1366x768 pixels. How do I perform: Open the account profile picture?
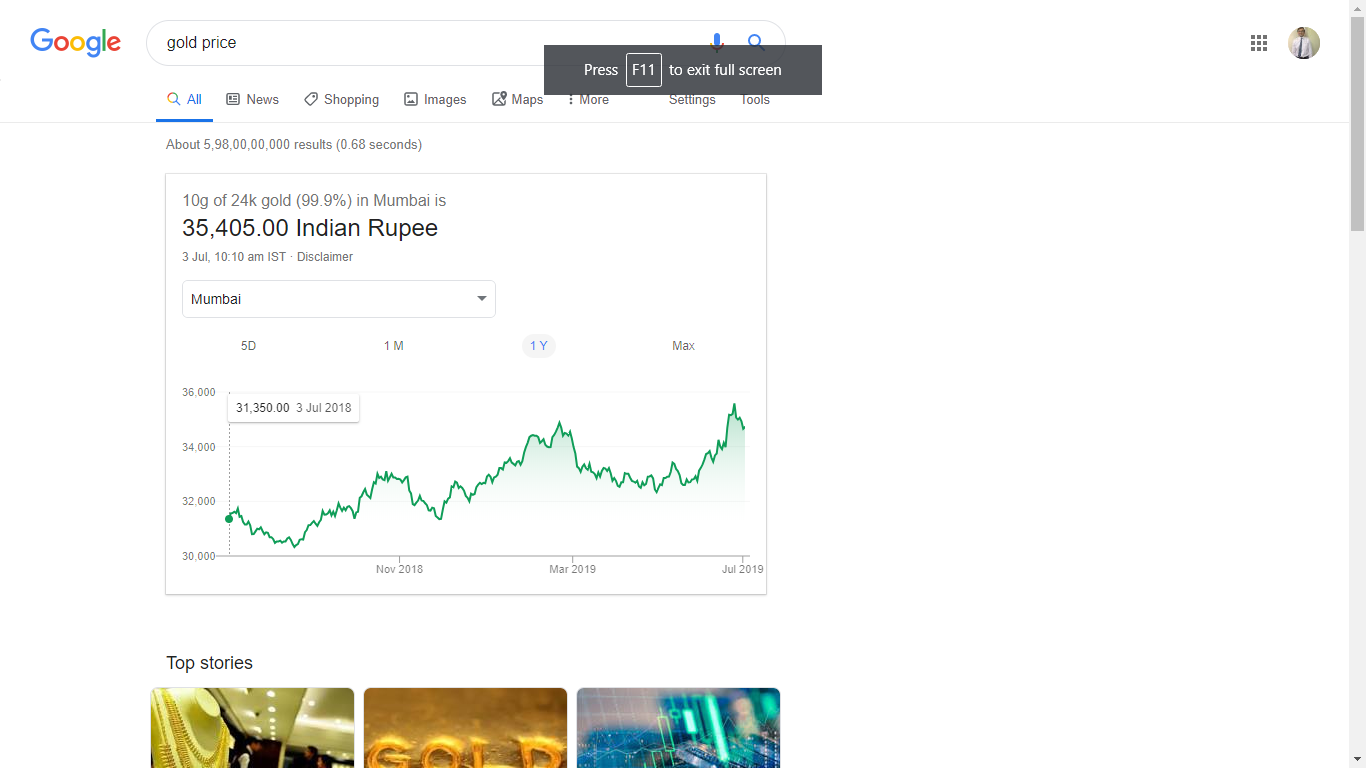tap(1303, 43)
